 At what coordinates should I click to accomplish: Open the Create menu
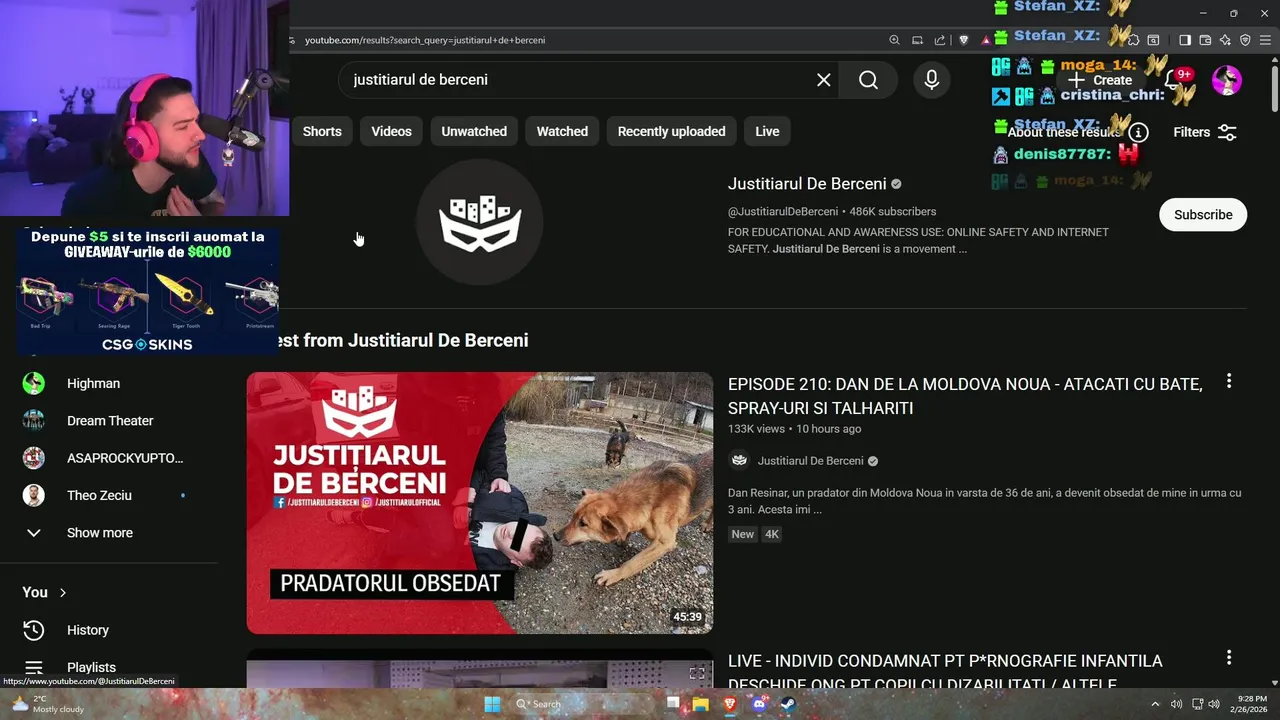[1100, 80]
